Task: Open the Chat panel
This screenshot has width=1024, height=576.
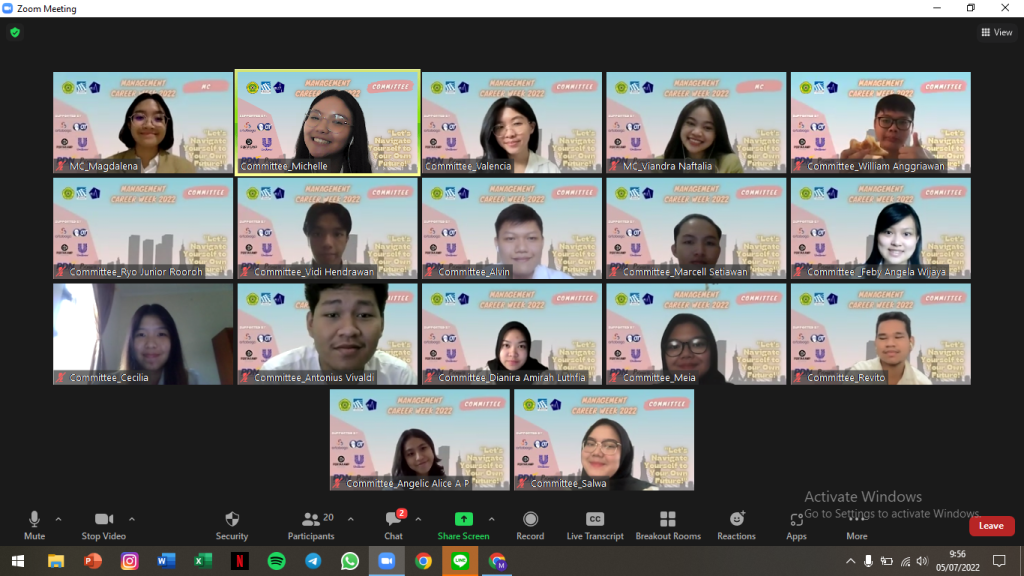Action: click(394, 524)
